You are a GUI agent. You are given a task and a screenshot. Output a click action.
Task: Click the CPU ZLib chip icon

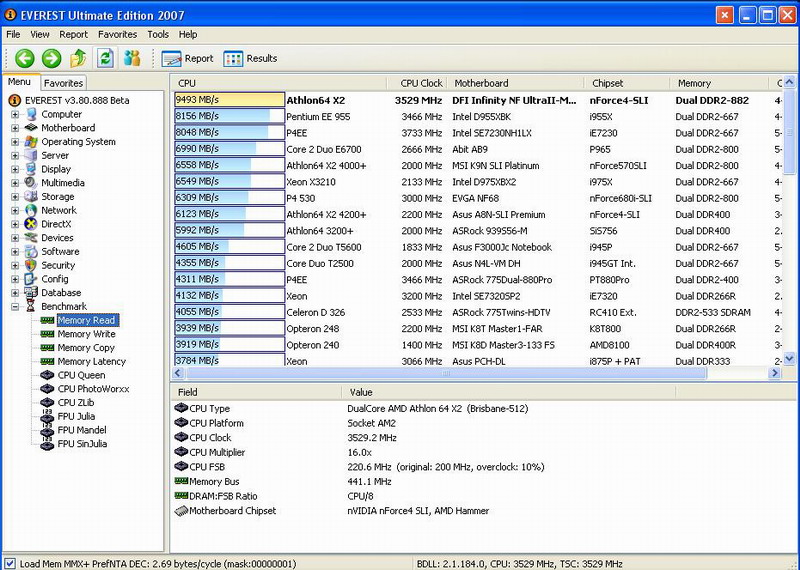(47, 403)
